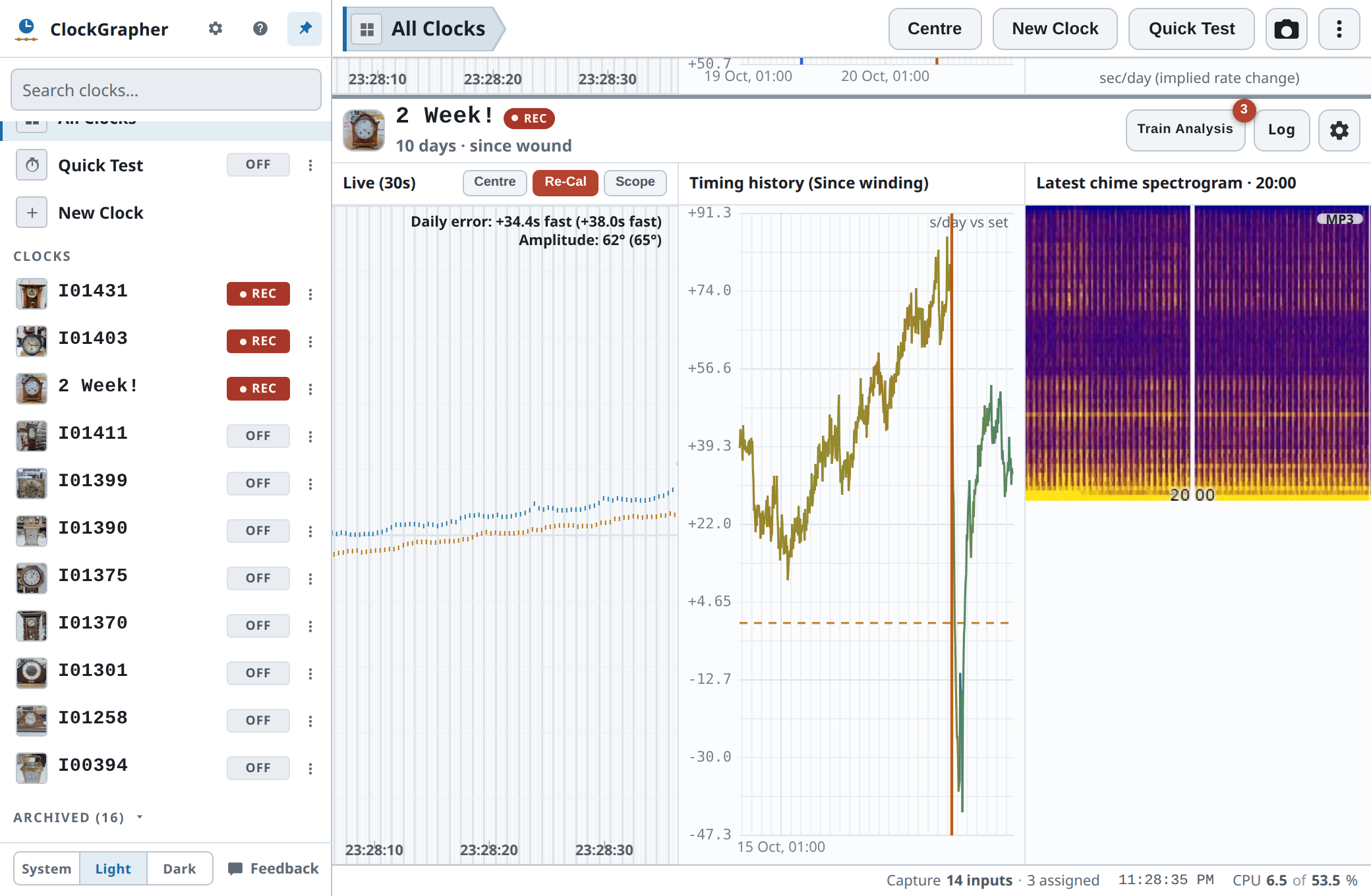The height and width of the screenshot is (896, 1371).
Task: Open the more options menu for I01390
Action: pyautogui.click(x=310, y=531)
